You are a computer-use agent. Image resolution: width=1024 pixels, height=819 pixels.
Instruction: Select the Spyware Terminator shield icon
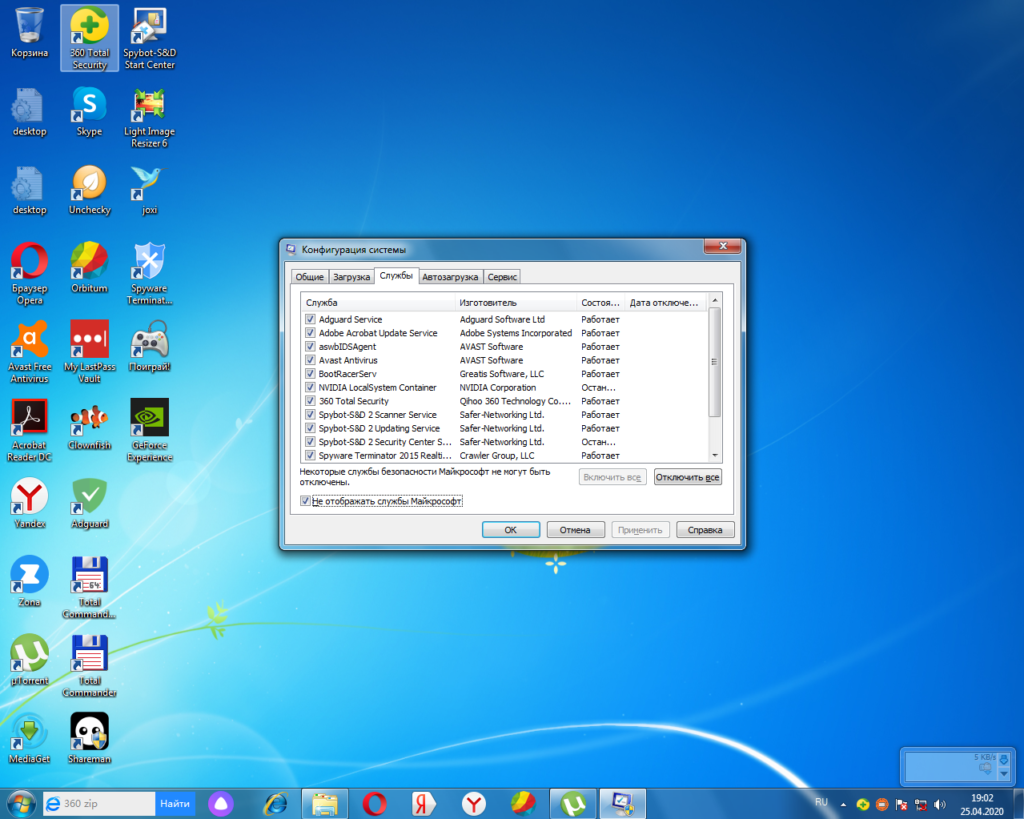coord(150,274)
